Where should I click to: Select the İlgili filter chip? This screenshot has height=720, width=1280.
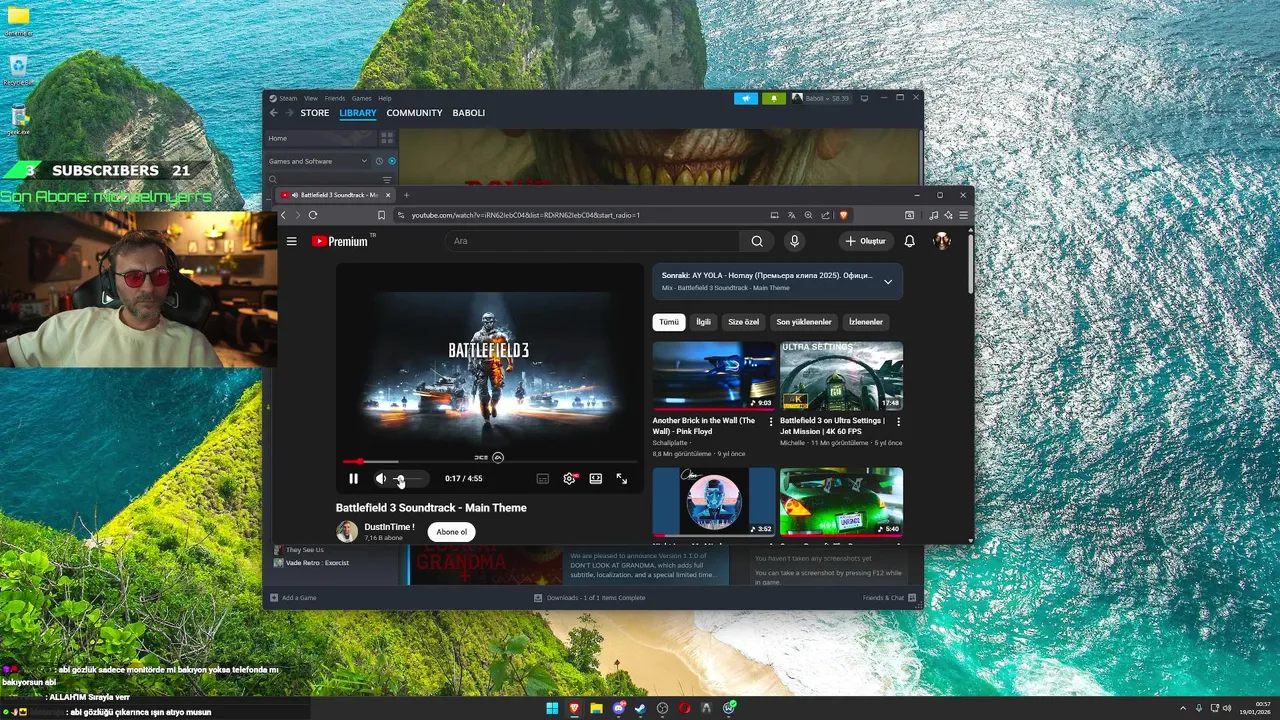[x=703, y=322]
